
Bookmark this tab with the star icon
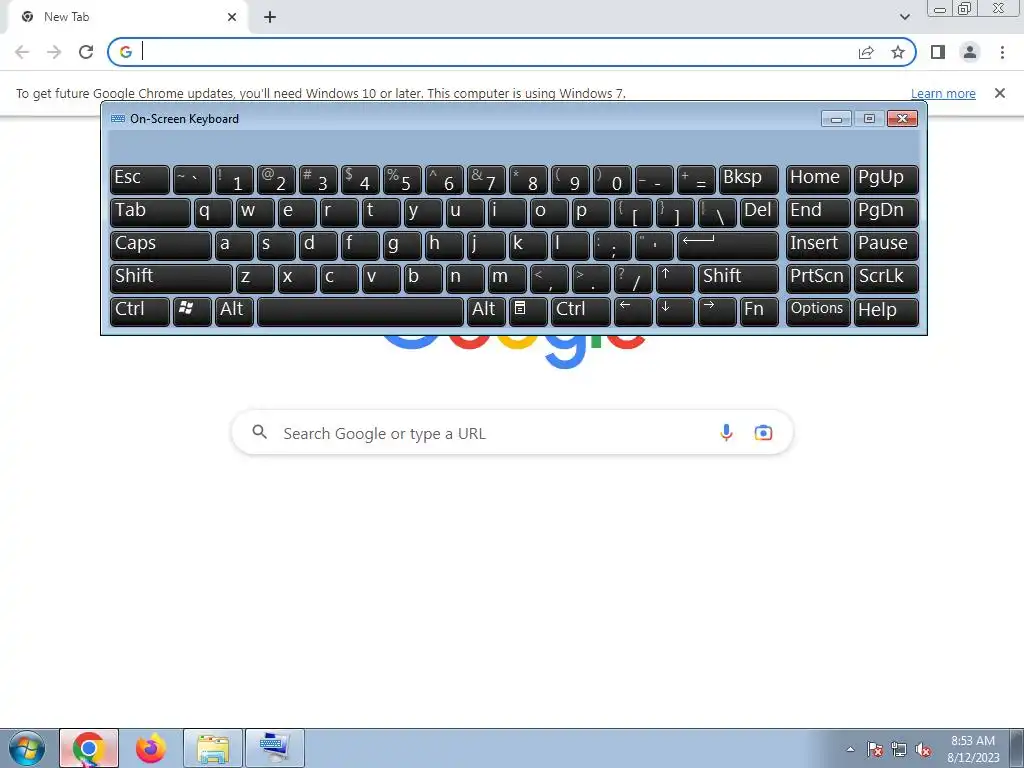click(x=898, y=52)
